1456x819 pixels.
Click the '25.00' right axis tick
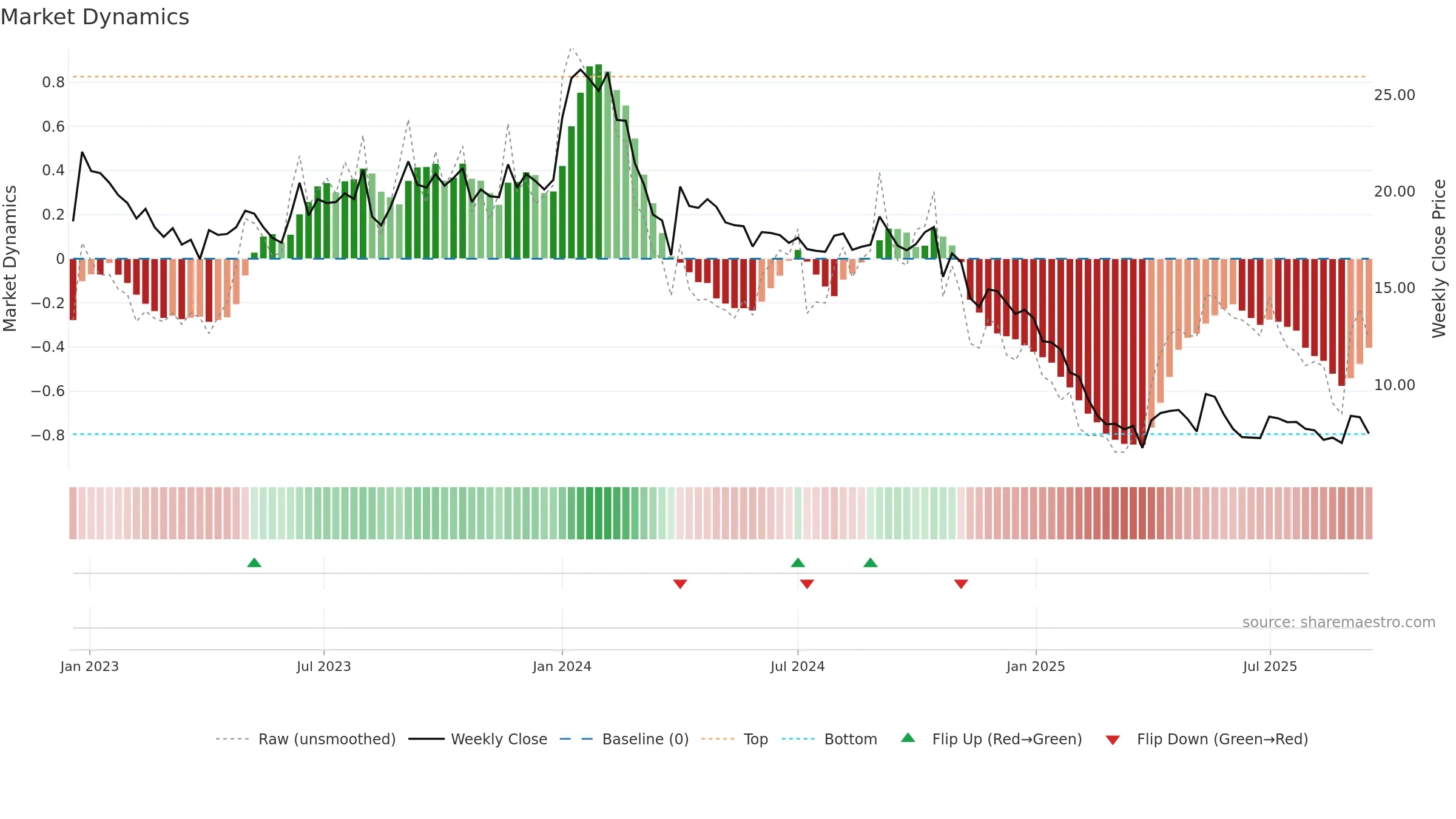pos(1395,95)
